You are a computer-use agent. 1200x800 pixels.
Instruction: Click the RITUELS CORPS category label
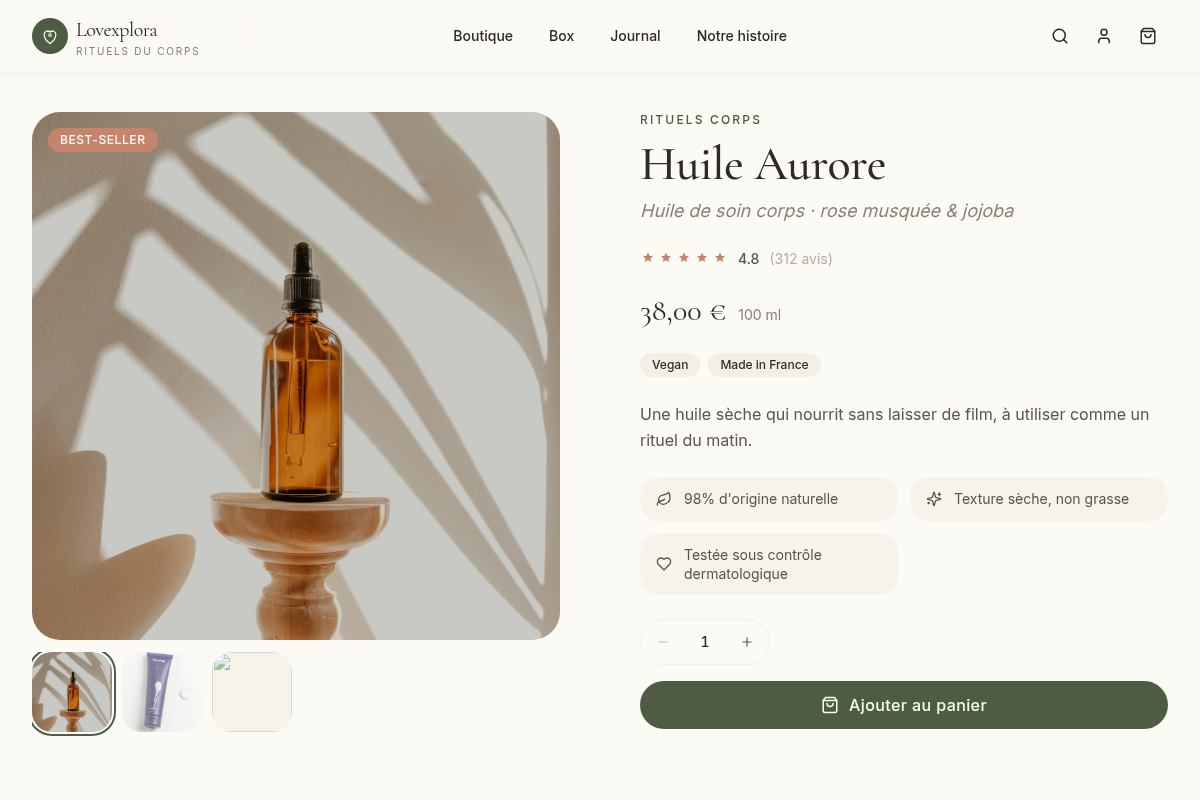click(701, 120)
